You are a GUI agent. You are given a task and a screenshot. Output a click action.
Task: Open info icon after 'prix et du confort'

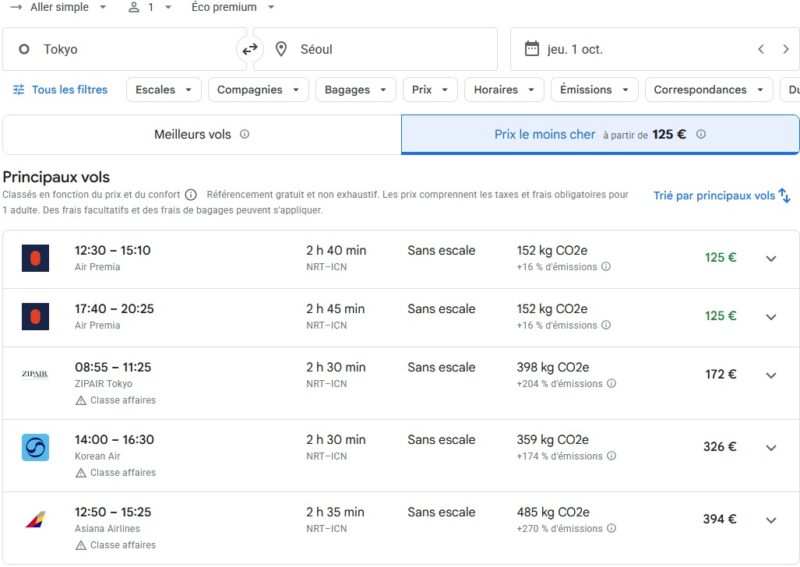pyautogui.click(x=191, y=194)
